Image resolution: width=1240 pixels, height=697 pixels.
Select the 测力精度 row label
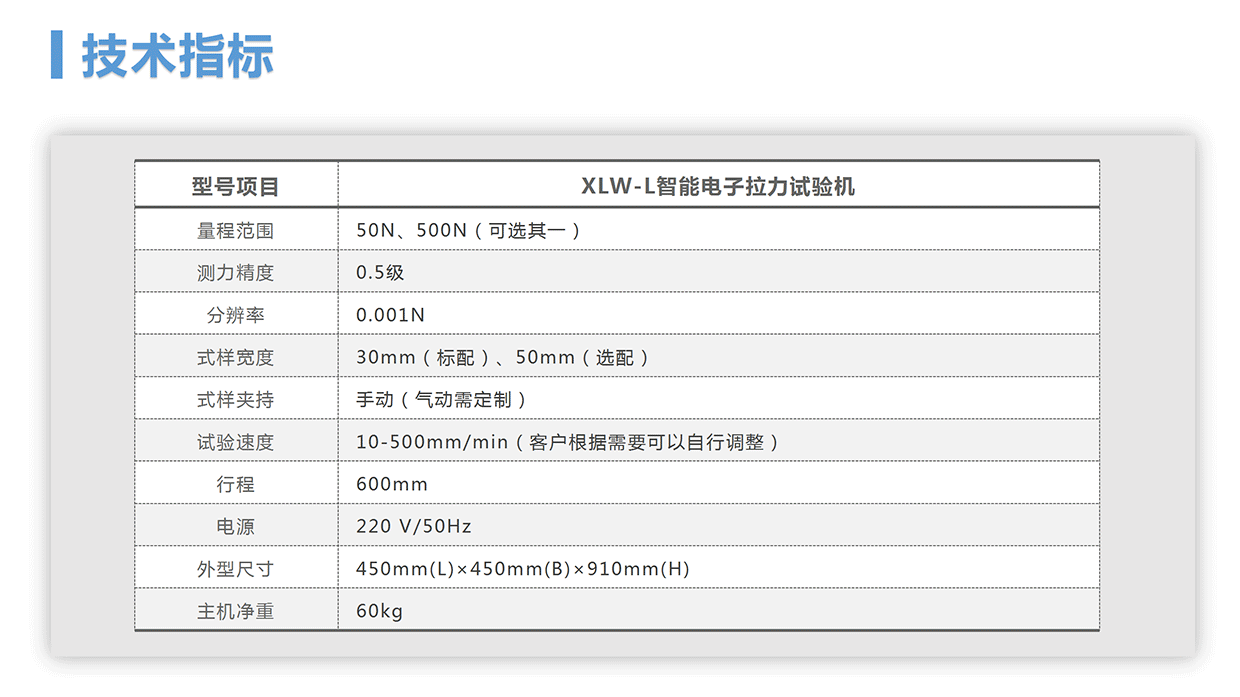tap(236, 272)
